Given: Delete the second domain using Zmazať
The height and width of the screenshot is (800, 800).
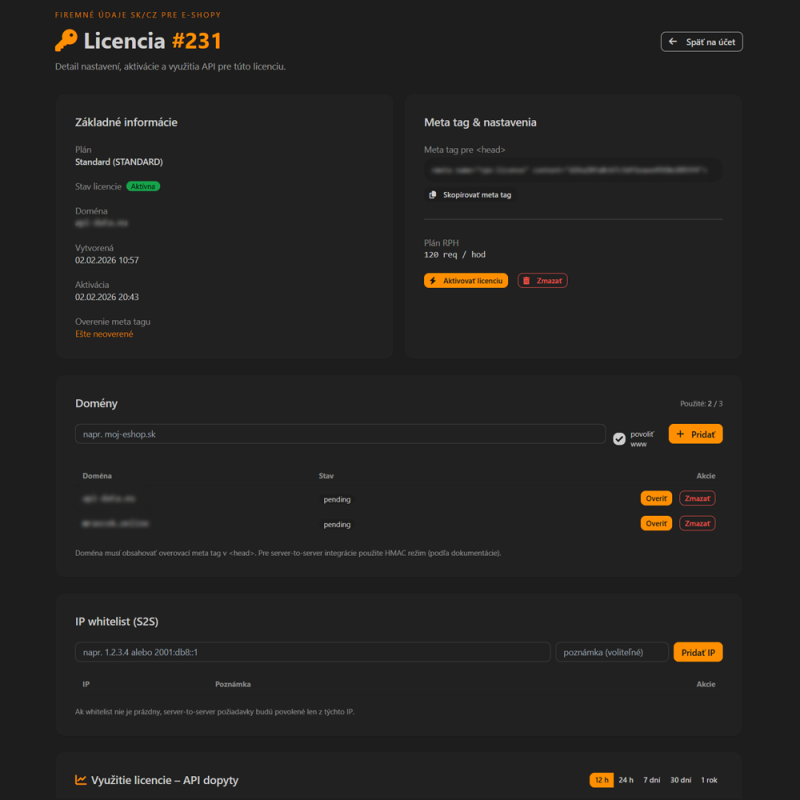Looking at the screenshot, I should (697, 523).
